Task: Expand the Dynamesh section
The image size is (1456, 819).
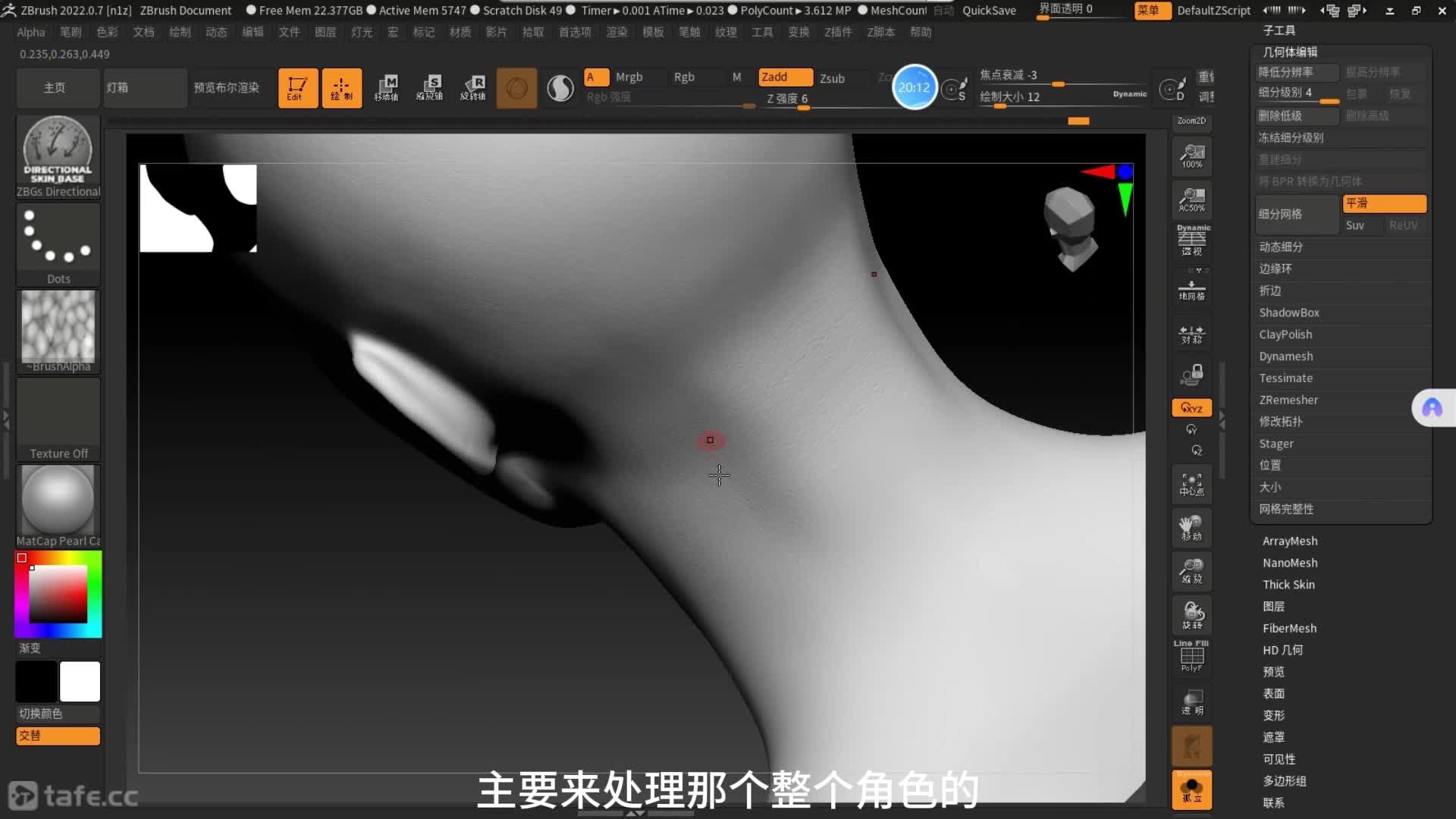Action: pyautogui.click(x=1285, y=356)
